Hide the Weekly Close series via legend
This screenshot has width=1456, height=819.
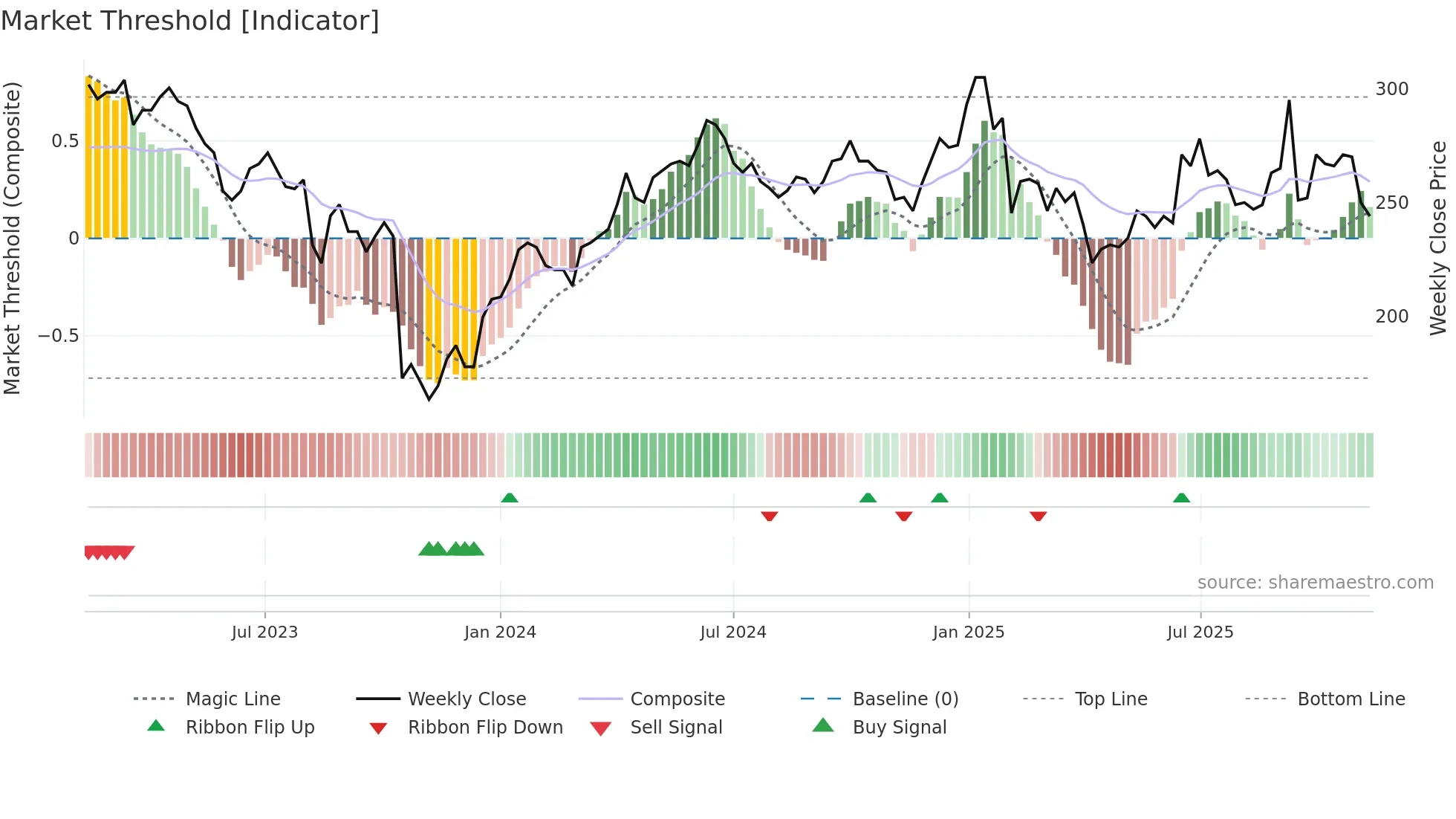coord(467,699)
